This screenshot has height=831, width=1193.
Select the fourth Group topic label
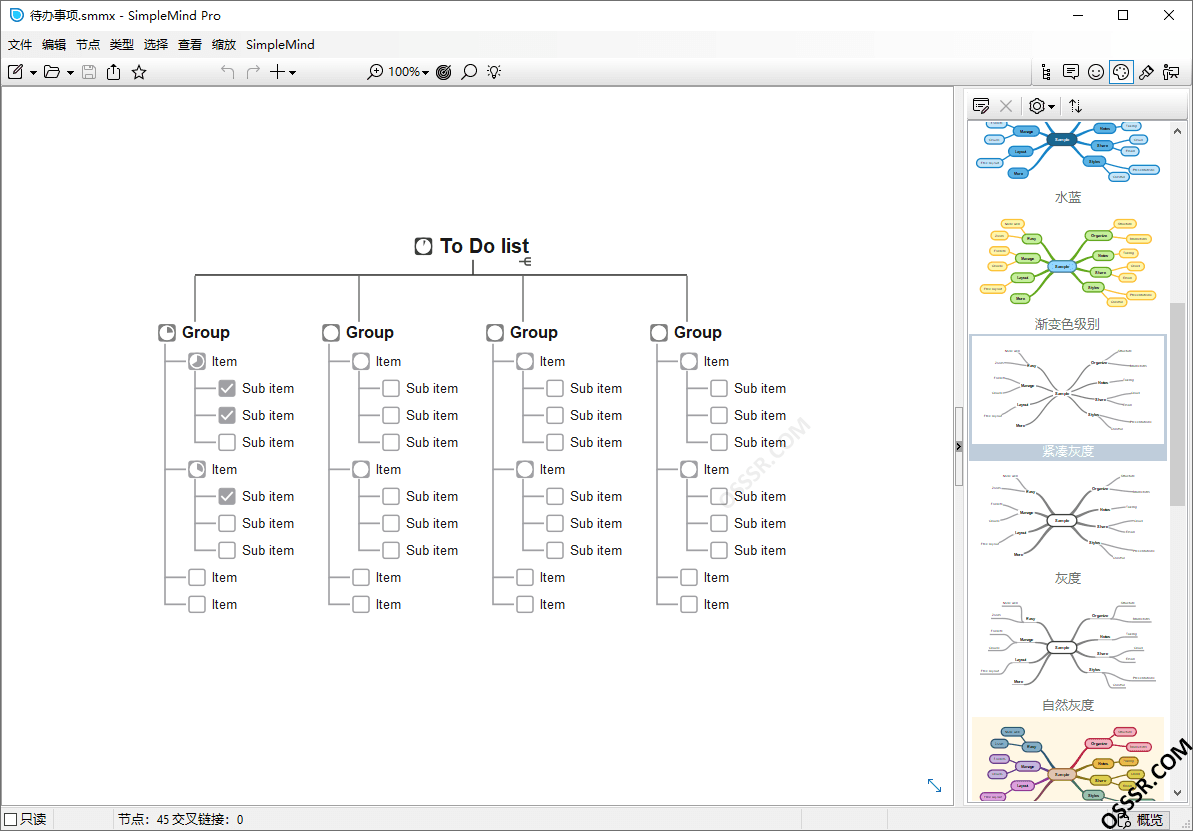tap(698, 333)
